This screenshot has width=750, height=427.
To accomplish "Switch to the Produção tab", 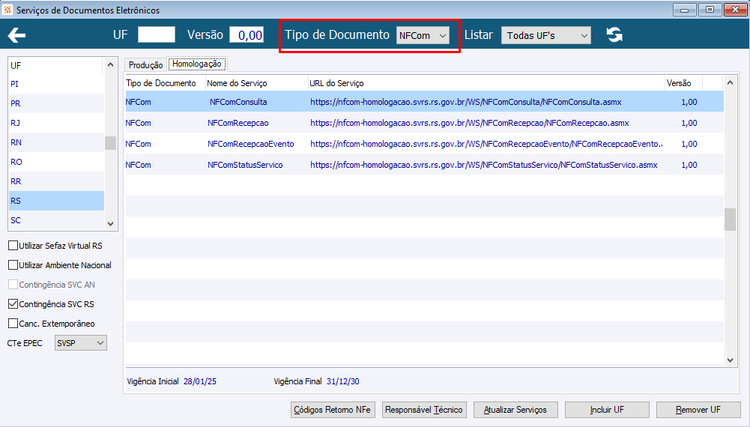I will coord(145,65).
